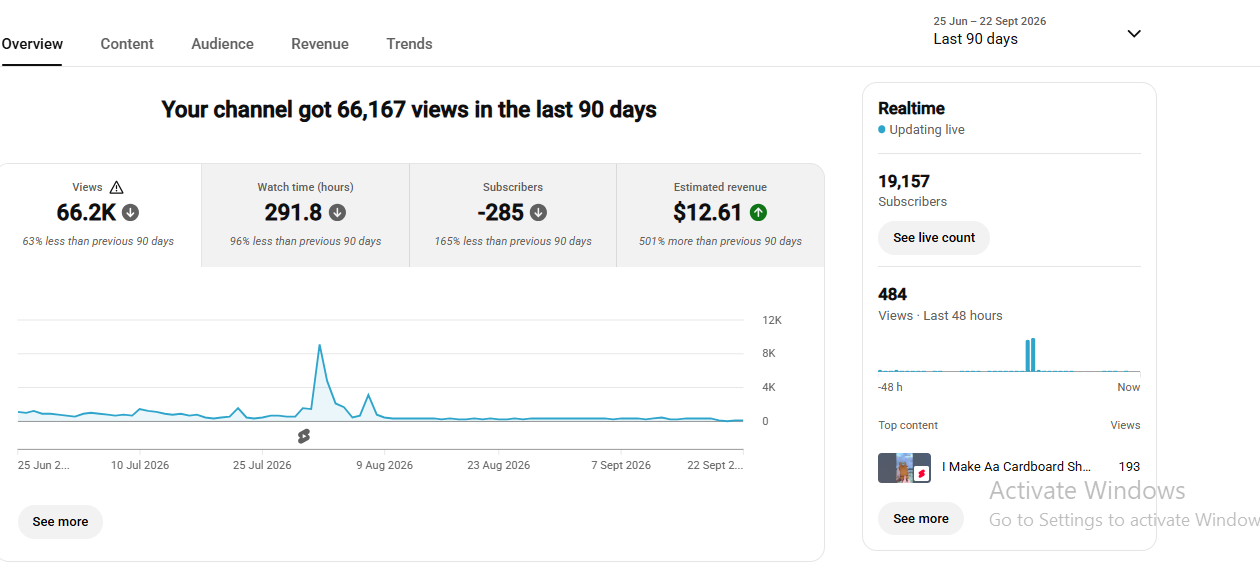Click the Shorts badge on the video thumbnail

922,474
